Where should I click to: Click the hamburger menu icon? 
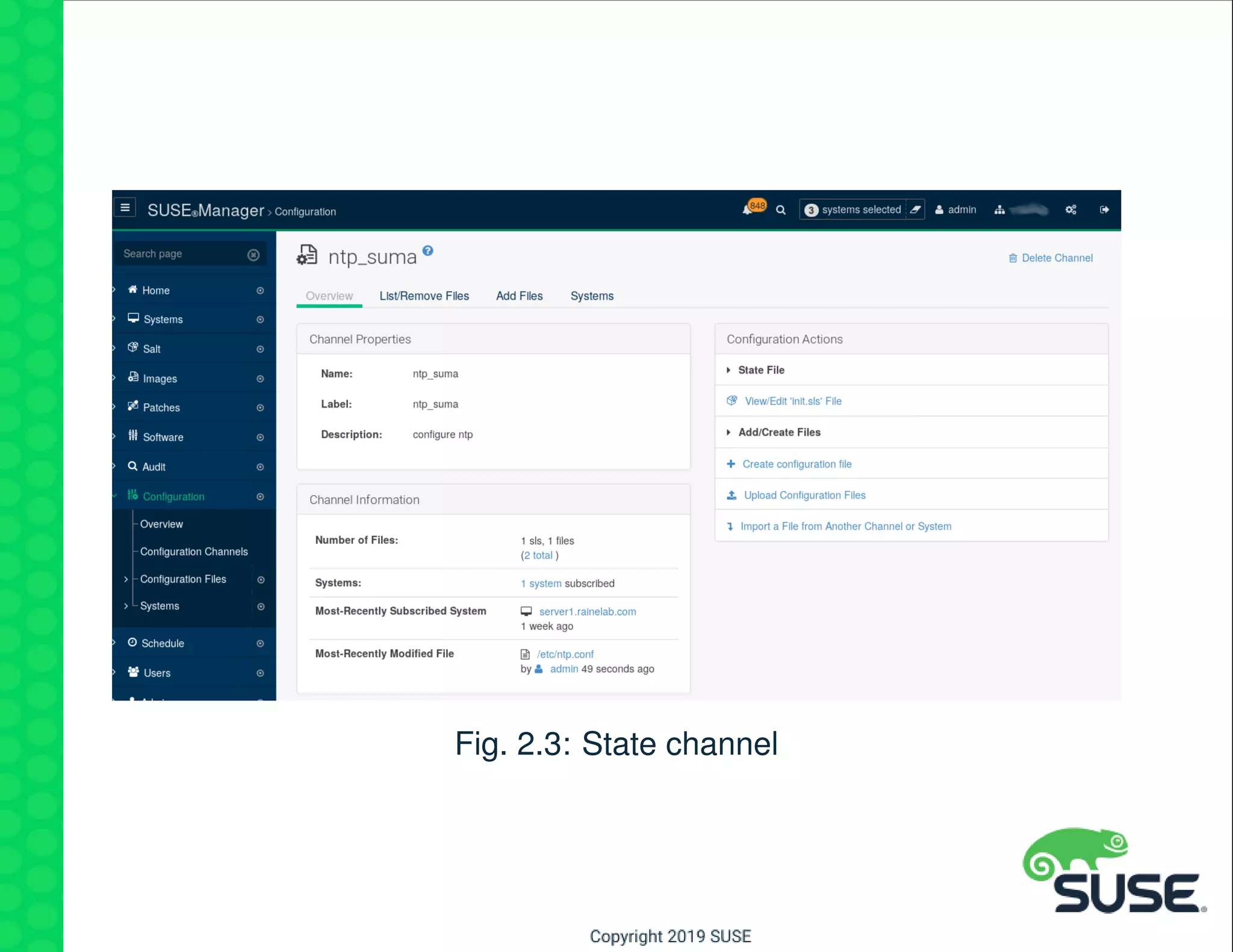125,208
